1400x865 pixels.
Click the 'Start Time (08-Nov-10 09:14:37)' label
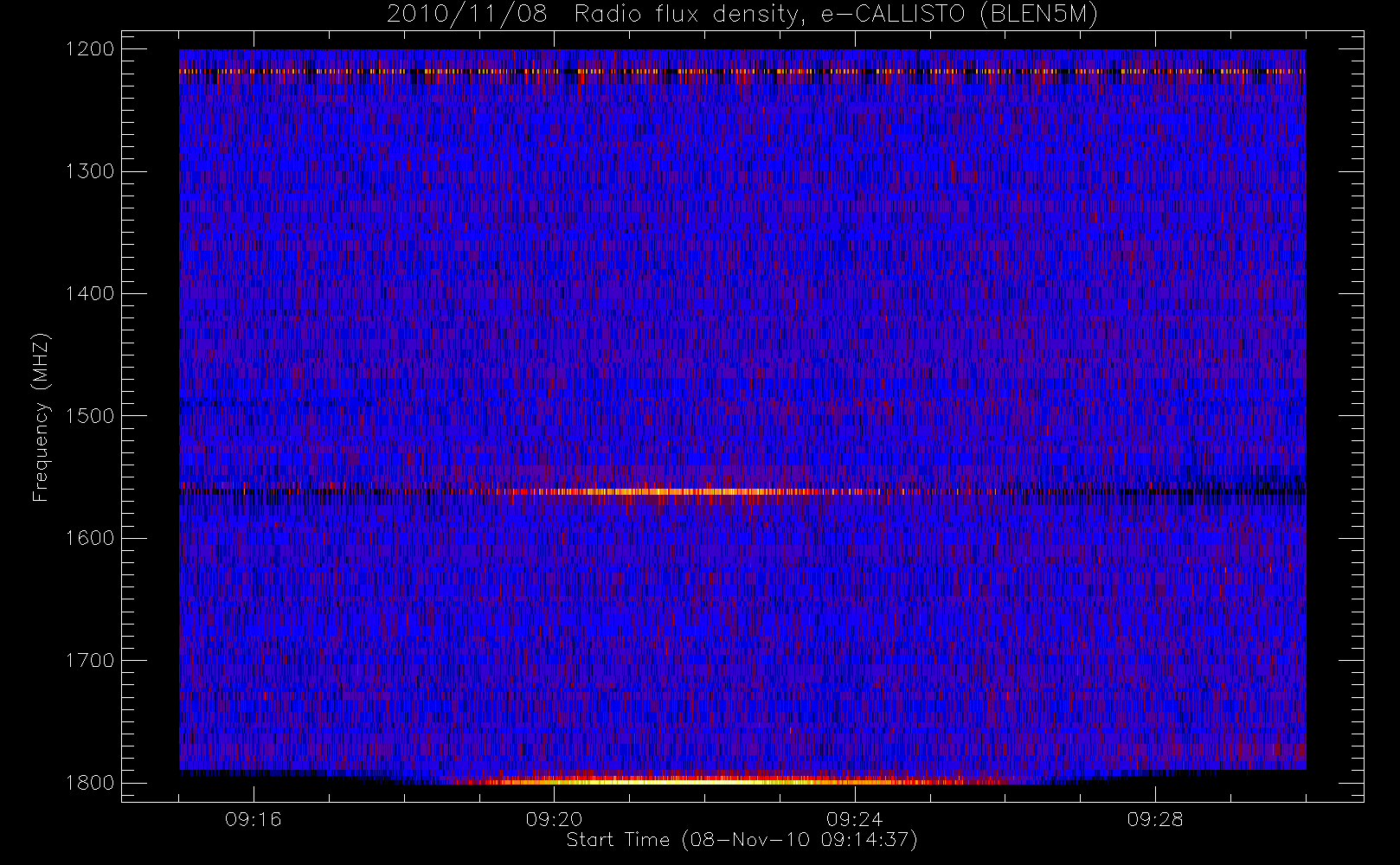pos(742,840)
